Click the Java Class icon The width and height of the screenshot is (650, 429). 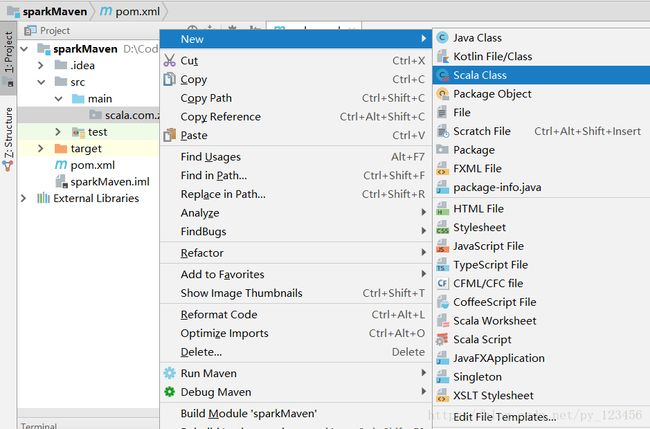[x=443, y=38]
